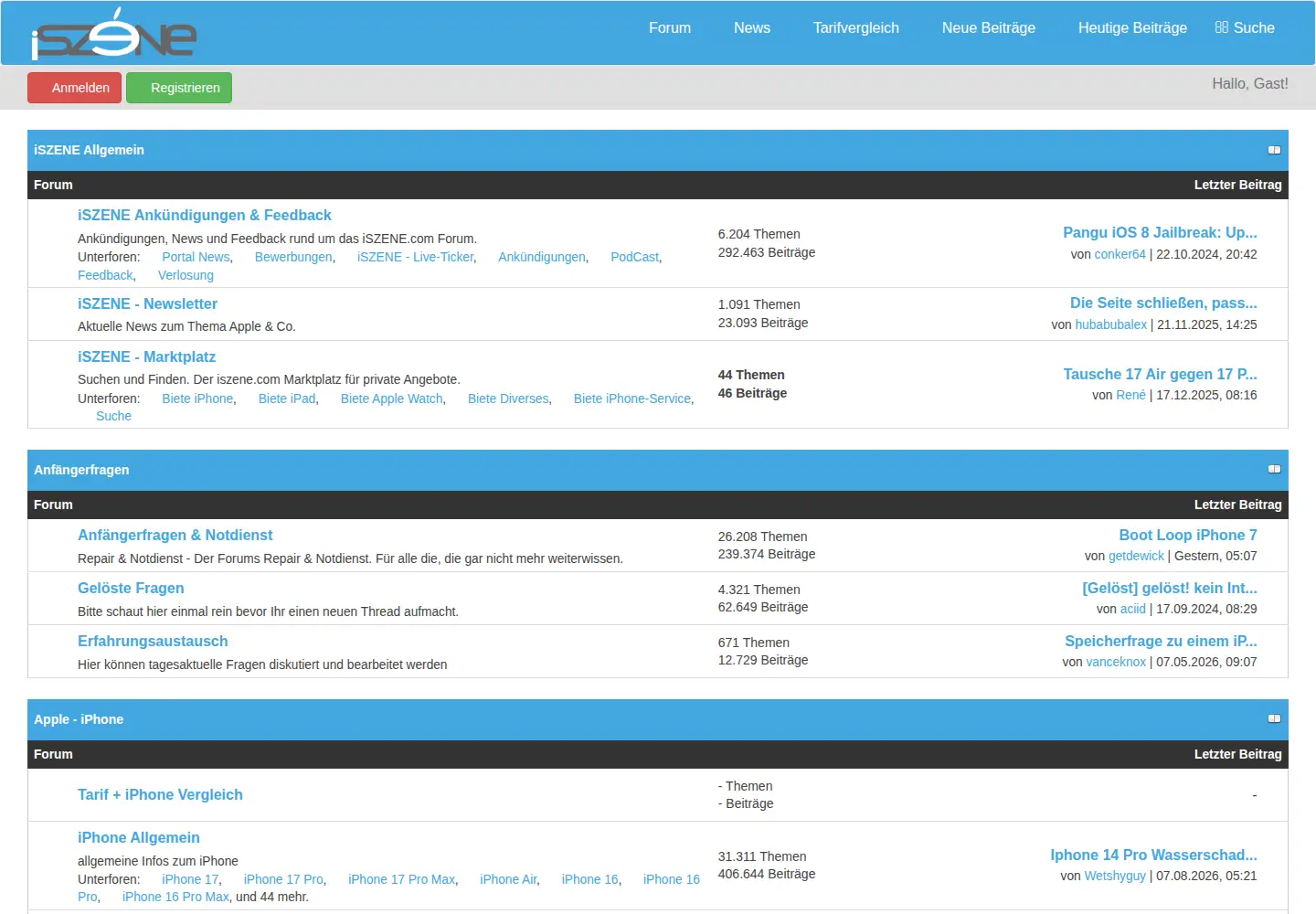Screen dimensions: 1316x914
Task: Open the iPhone Allgemein forum
Action: (139, 837)
